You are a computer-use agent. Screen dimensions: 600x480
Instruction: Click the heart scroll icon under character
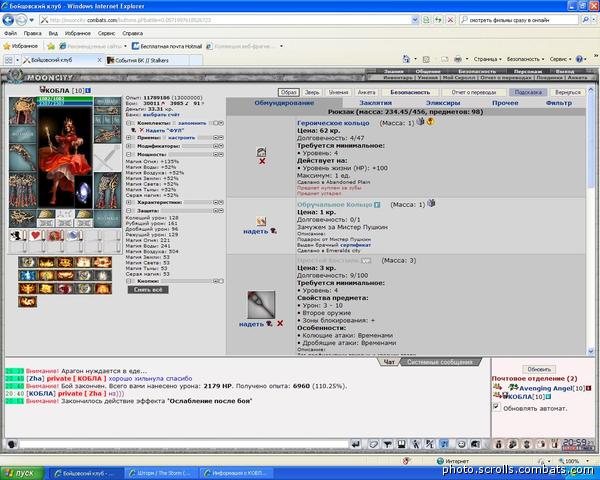[x=35, y=235]
